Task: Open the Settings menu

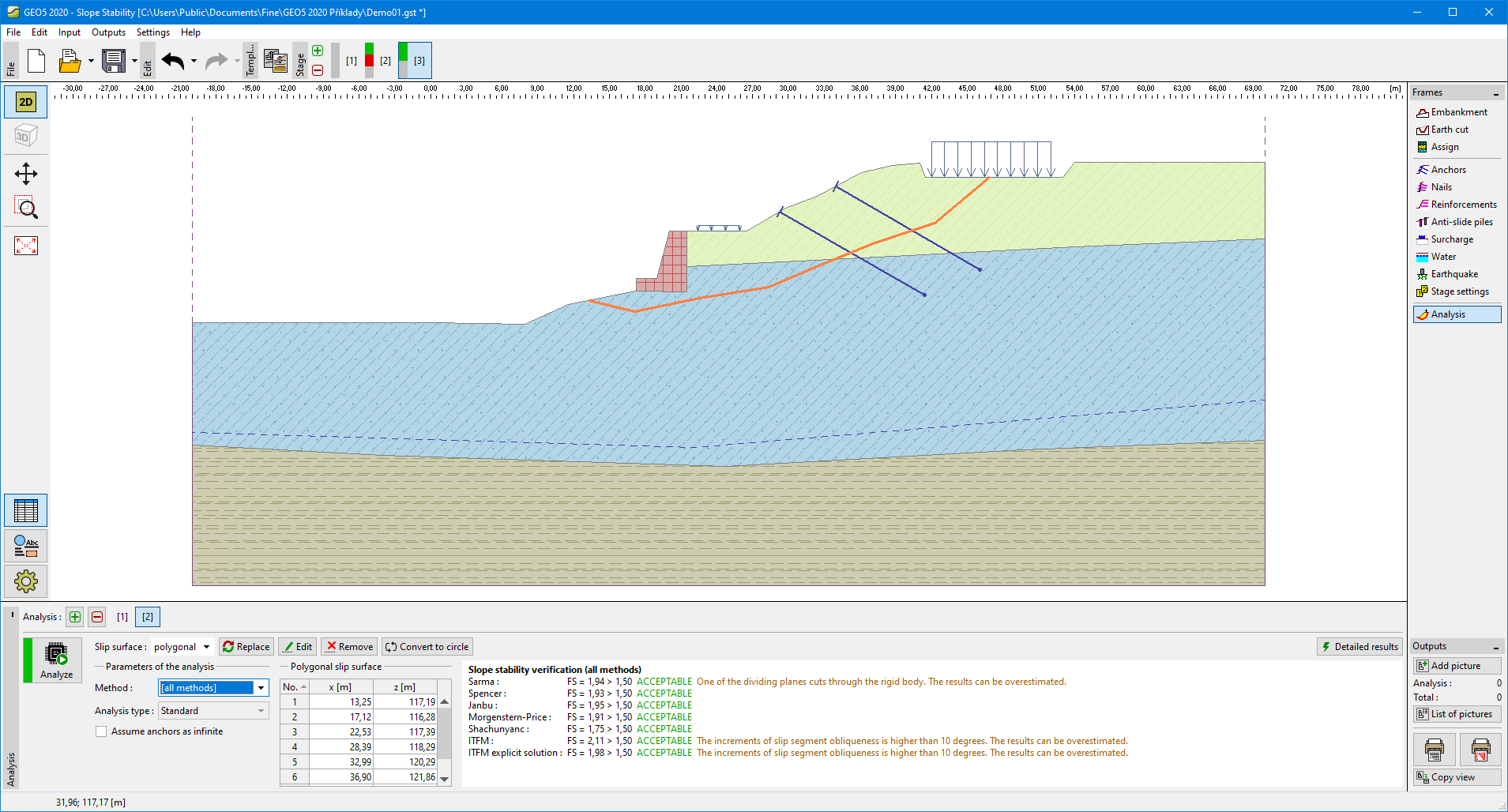Action: (x=153, y=32)
